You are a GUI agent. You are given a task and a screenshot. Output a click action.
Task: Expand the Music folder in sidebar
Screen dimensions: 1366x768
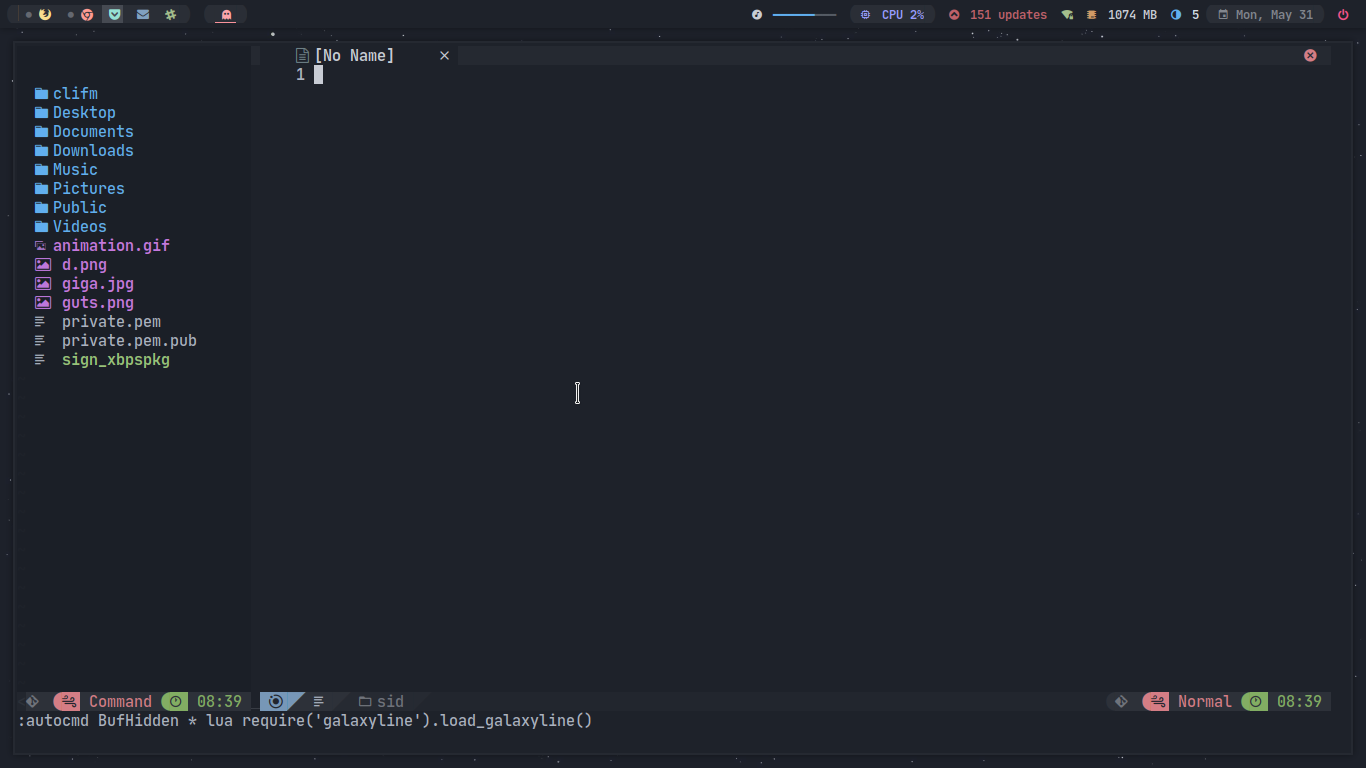click(x=75, y=169)
